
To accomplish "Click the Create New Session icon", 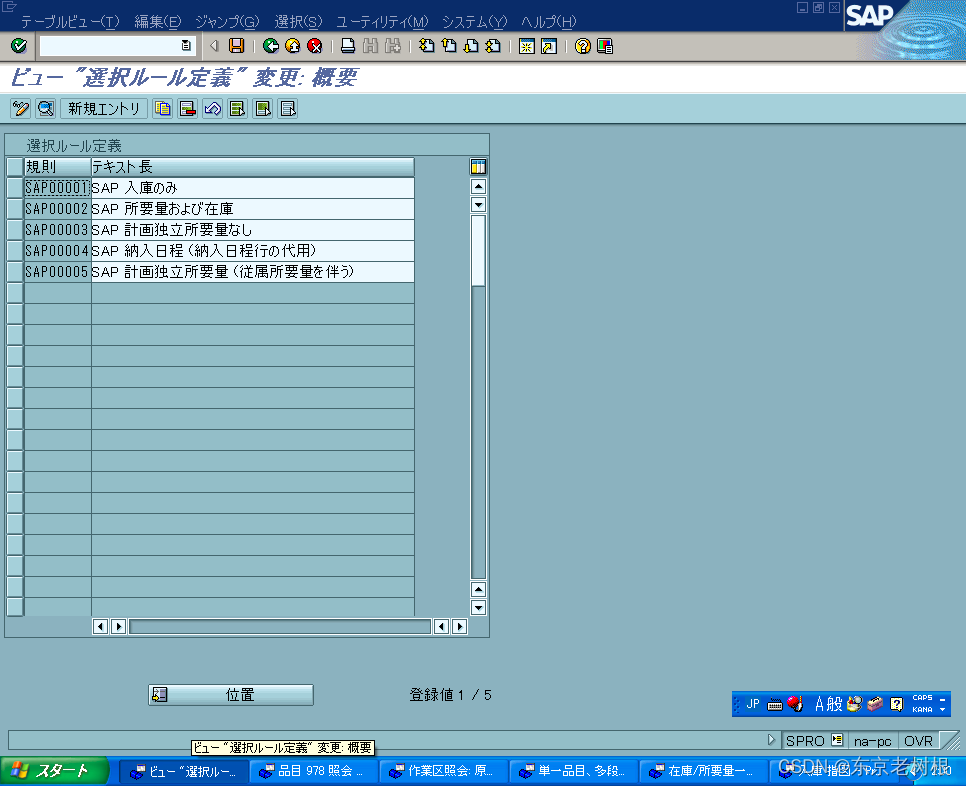I will click(525, 45).
